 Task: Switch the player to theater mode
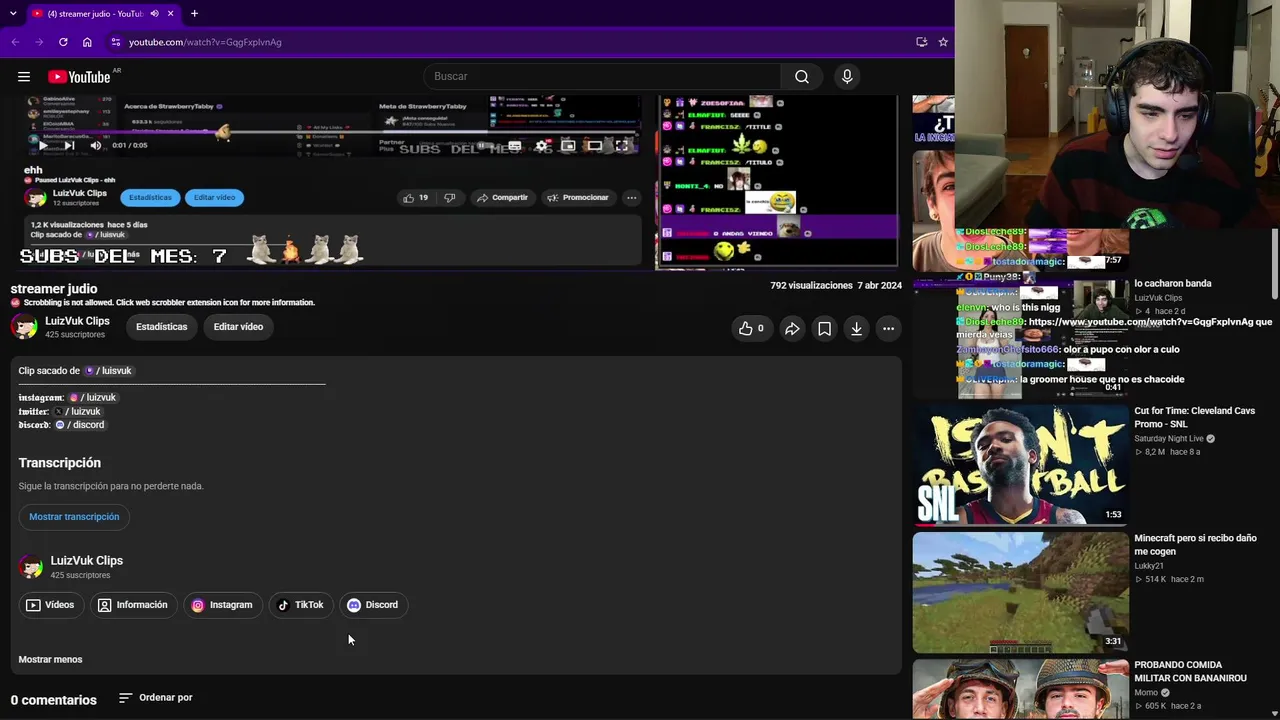click(x=595, y=145)
